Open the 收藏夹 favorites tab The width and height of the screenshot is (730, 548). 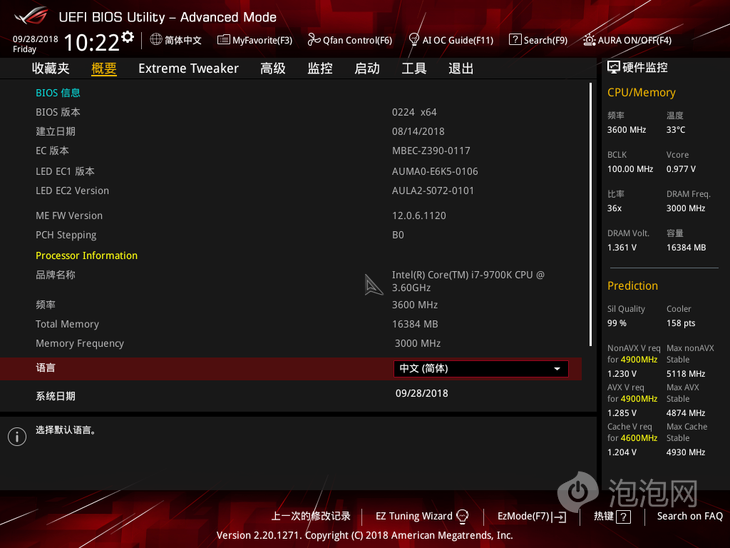tap(51, 68)
